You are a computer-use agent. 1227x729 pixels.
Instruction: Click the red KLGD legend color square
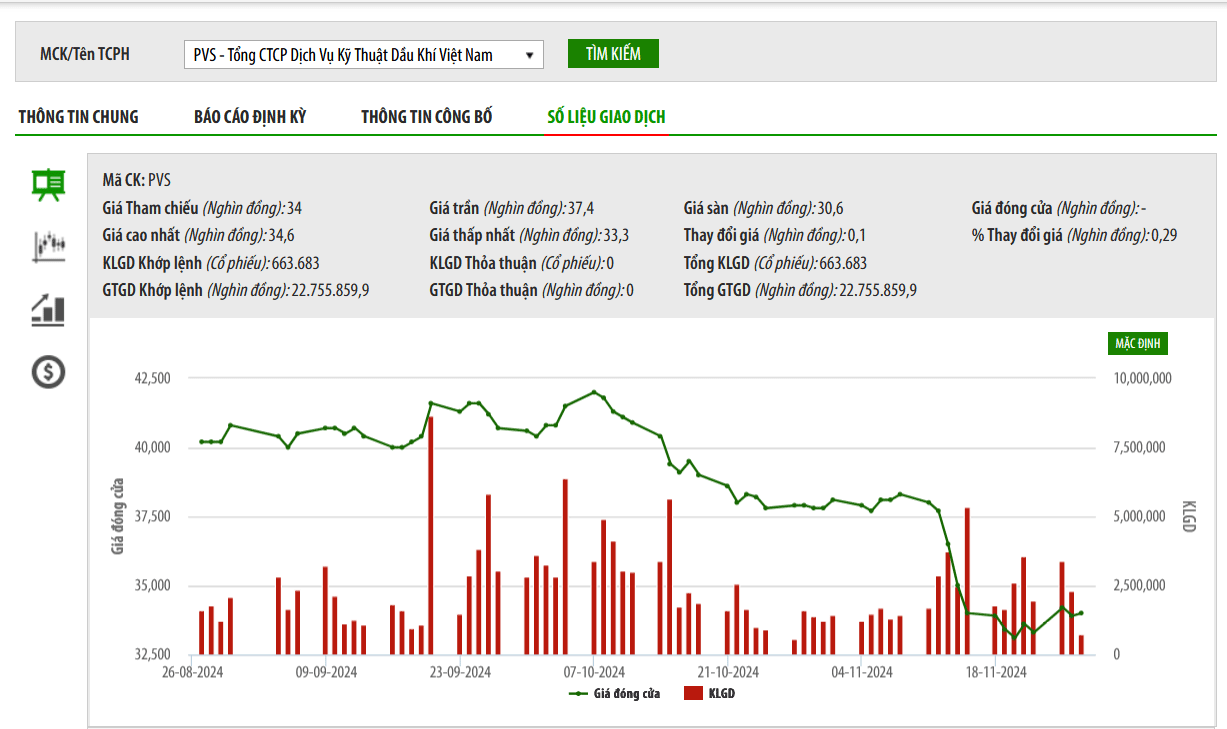[693, 693]
